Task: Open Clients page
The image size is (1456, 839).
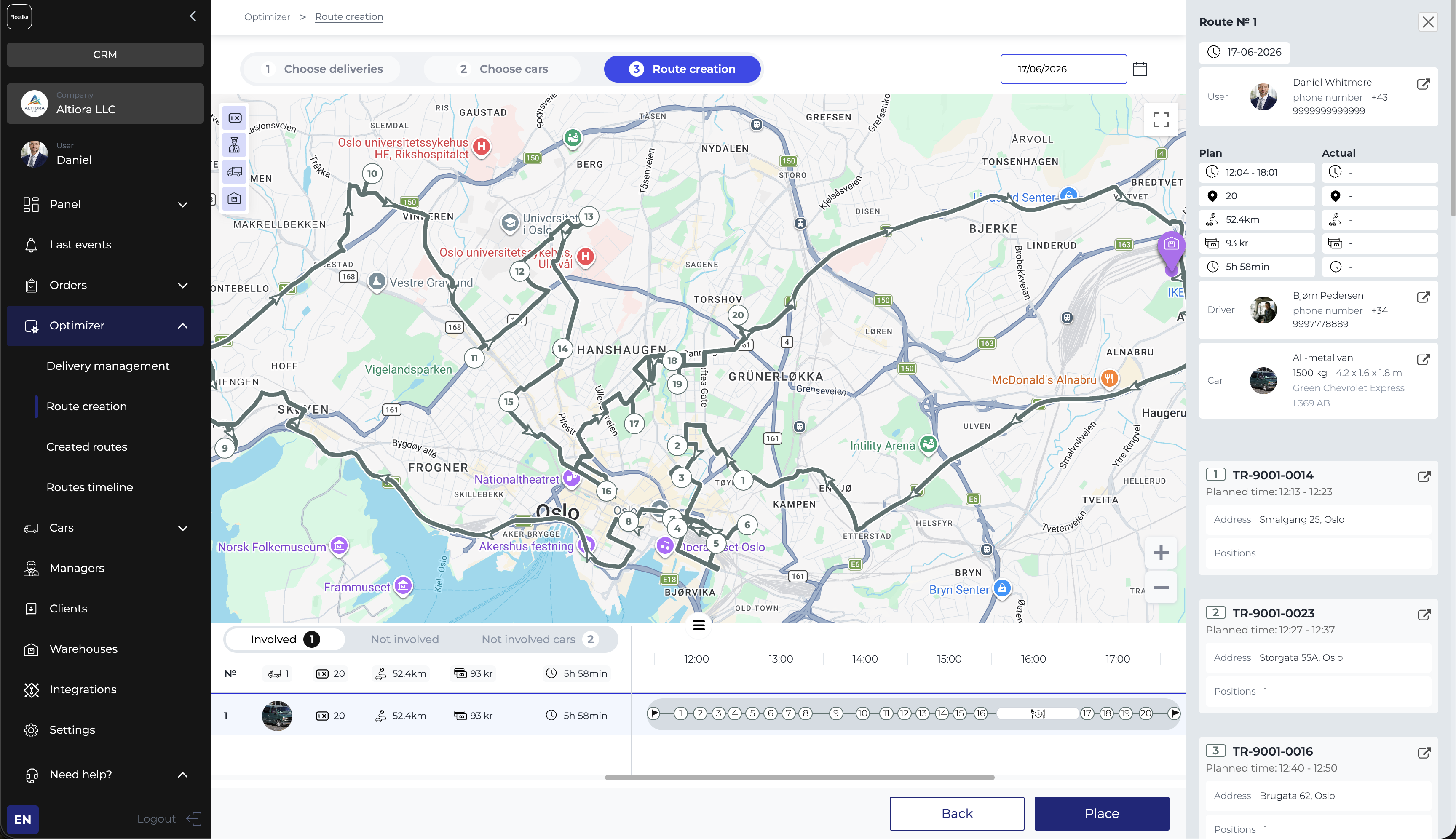Action: [105, 609]
